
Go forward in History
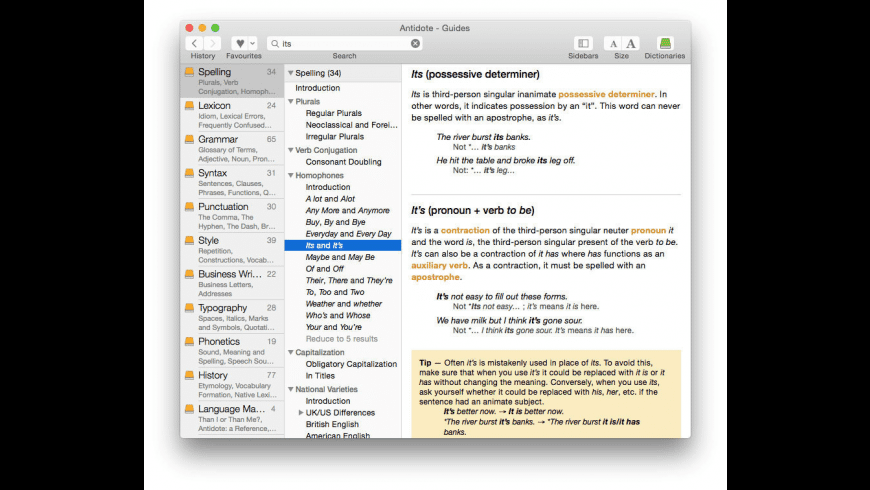pyautogui.click(x=213, y=43)
